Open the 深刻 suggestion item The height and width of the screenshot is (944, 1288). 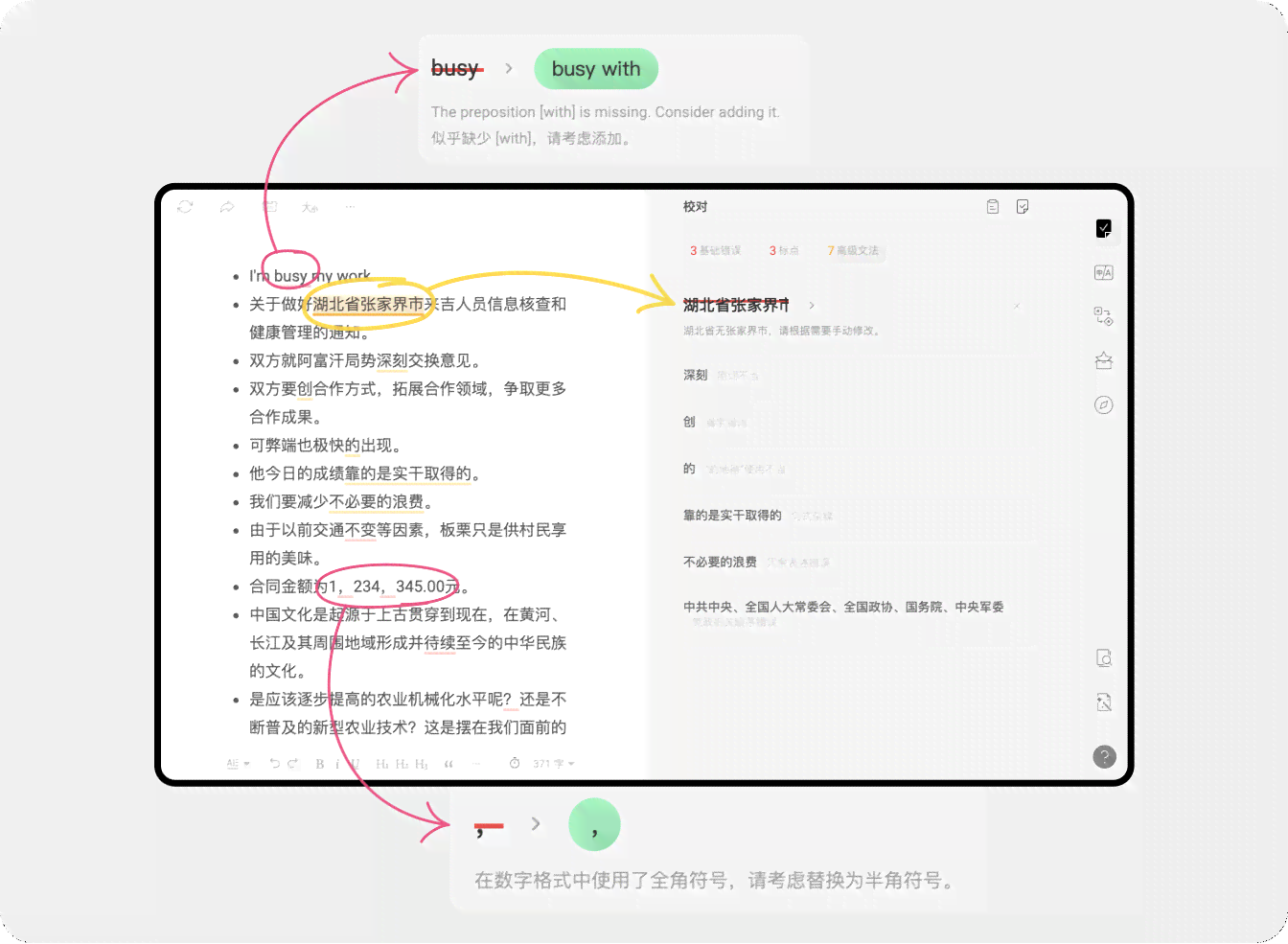click(720, 376)
